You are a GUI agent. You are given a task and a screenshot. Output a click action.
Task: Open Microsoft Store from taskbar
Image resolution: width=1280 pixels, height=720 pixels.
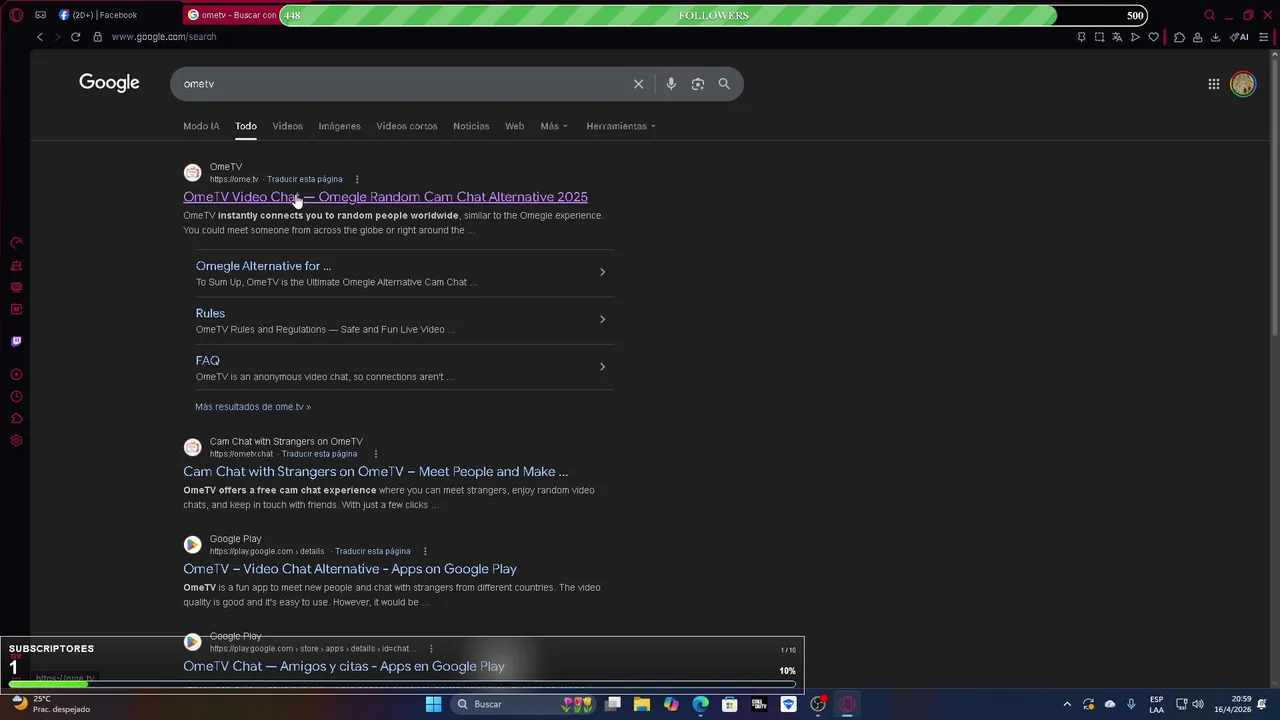click(x=730, y=704)
